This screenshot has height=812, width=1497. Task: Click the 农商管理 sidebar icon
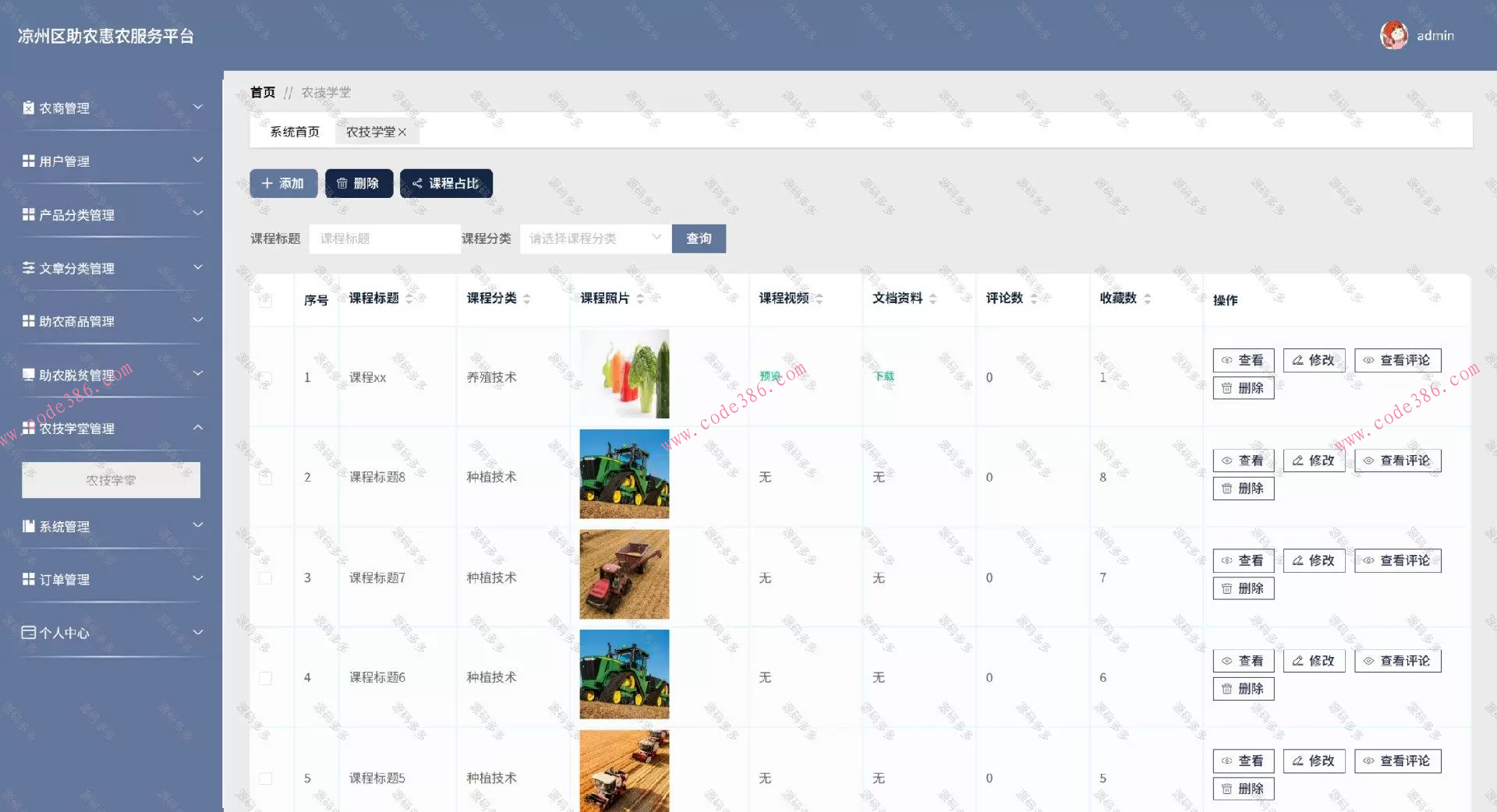(29, 108)
